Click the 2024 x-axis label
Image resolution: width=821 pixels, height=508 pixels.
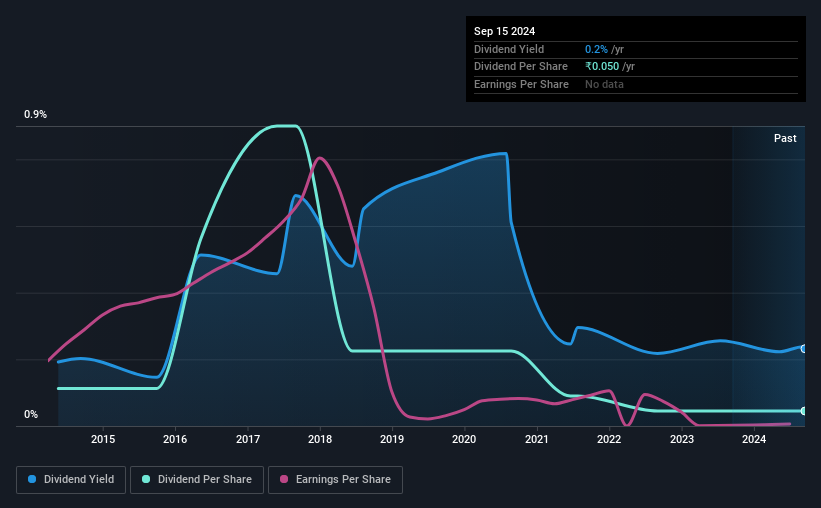(754, 439)
